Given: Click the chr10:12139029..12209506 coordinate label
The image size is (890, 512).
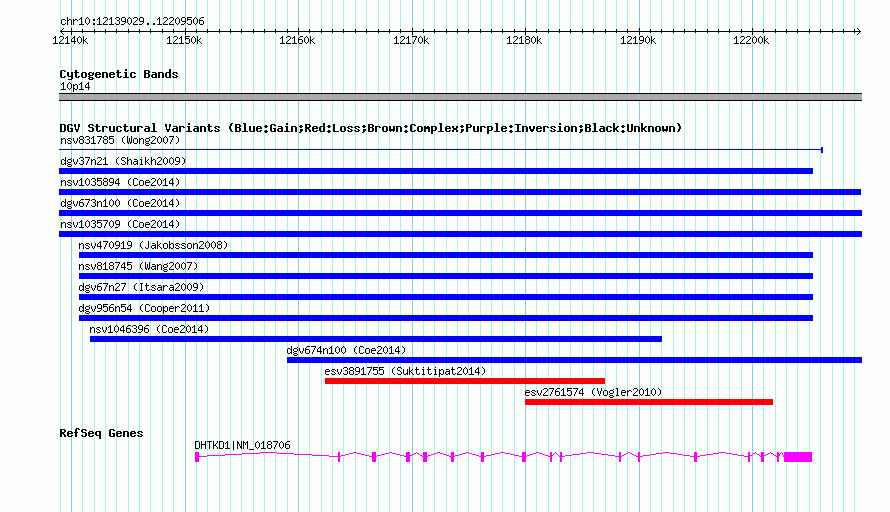Looking at the screenshot, I should click(132, 22).
